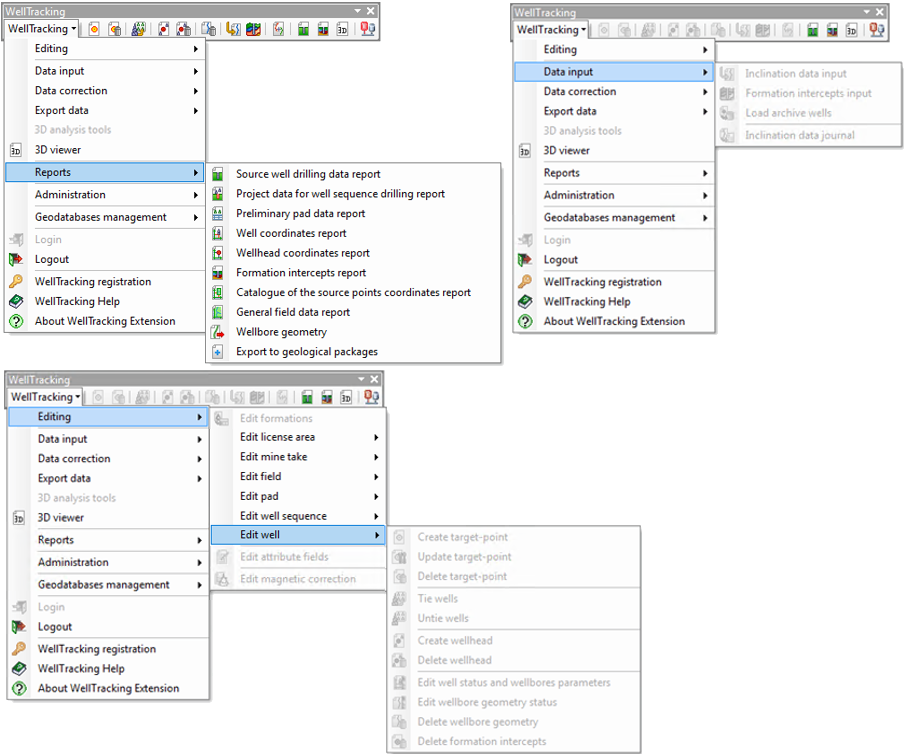The width and height of the screenshot is (906, 754).
Task: Open WellTracking dropdown button in the Reports-menu window
Action: [42, 29]
